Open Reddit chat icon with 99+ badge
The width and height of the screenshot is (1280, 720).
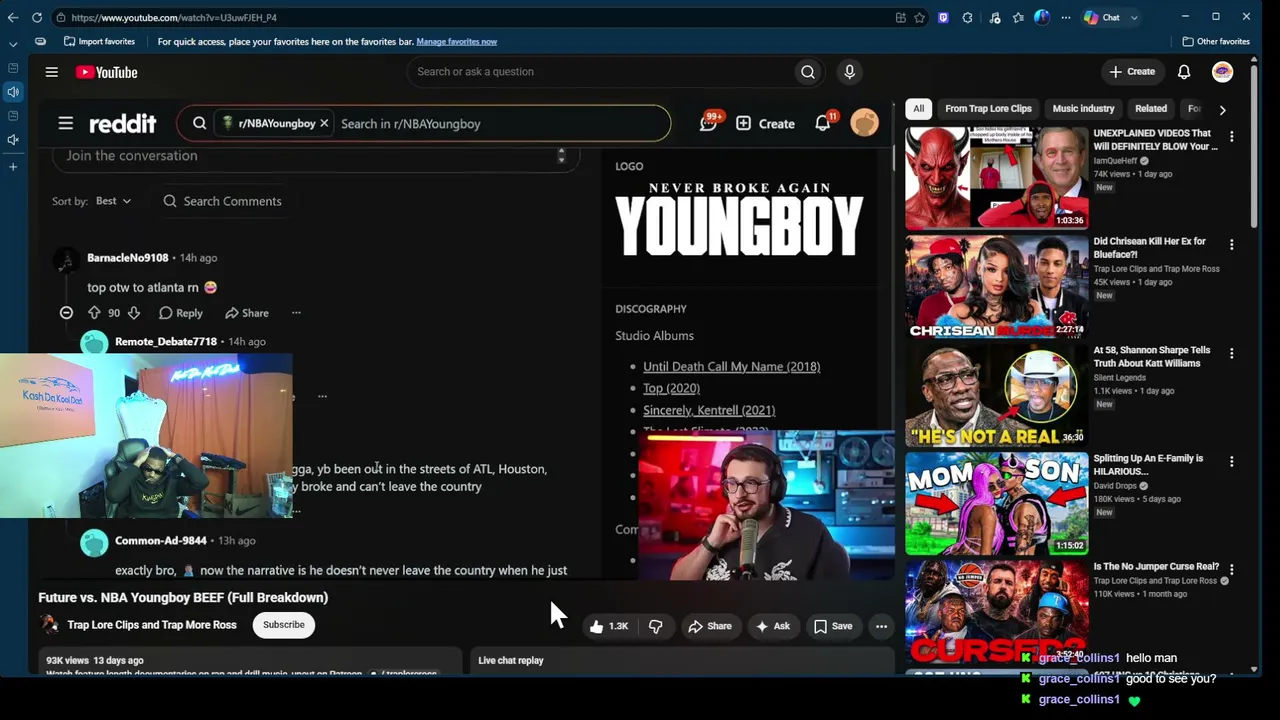pos(709,123)
